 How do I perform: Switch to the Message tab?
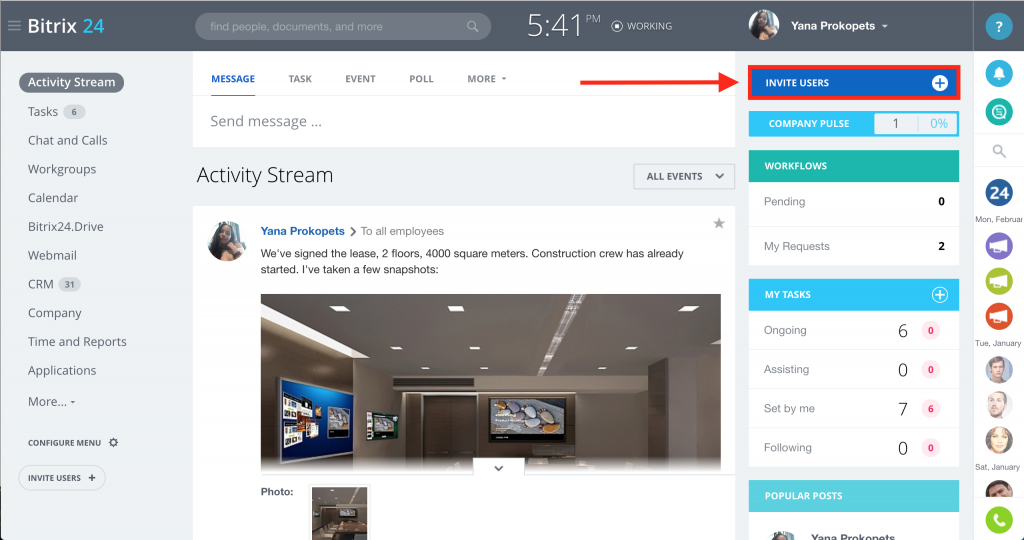click(x=232, y=79)
